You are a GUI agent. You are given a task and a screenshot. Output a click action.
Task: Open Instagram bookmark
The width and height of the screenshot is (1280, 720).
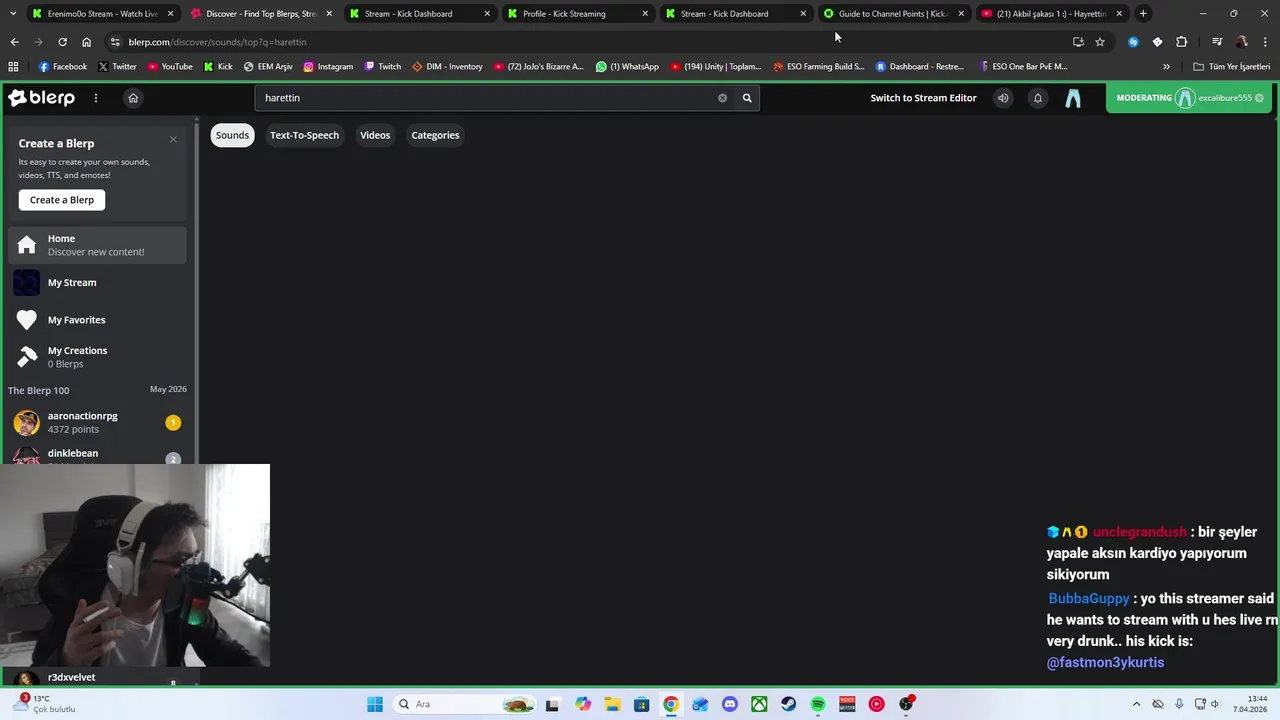tap(328, 67)
